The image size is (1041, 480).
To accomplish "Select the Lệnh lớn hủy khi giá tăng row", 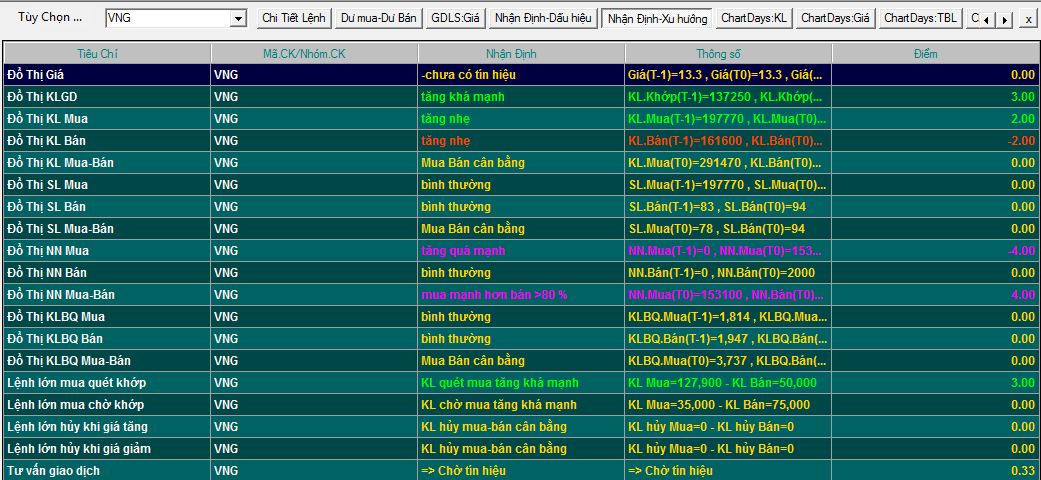I will tap(520, 426).
